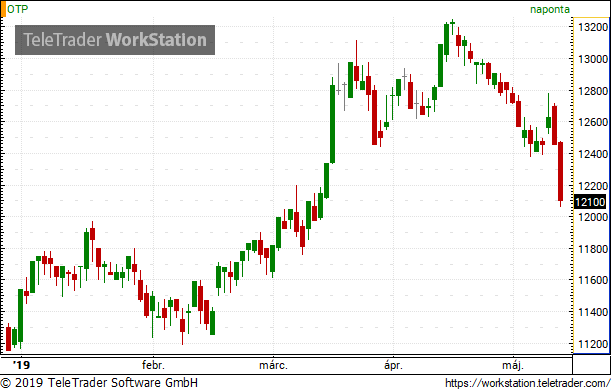The image size is (611, 392).
Task: Click the 11200 price axis label
Action: coord(593,344)
